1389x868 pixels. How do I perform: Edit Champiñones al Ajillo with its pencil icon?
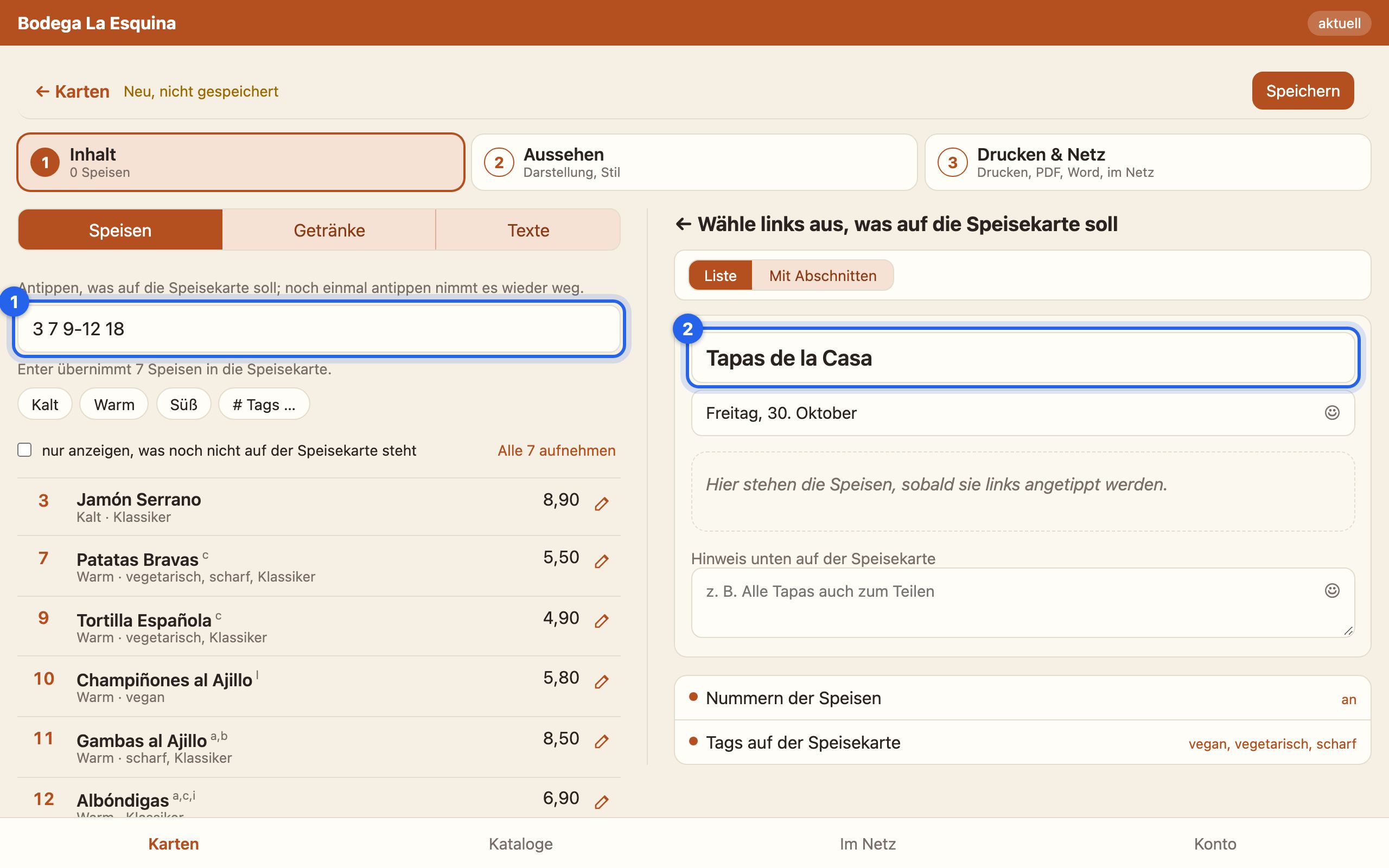point(601,681)
